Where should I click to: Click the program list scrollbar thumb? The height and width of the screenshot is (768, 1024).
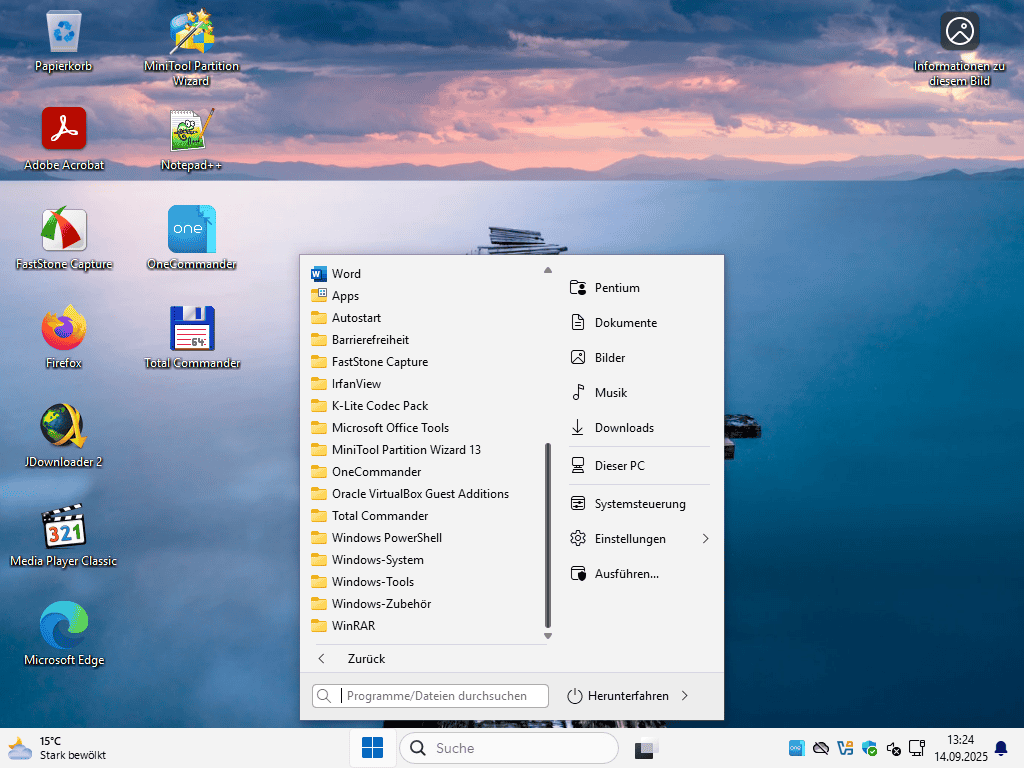pos(548,536)
